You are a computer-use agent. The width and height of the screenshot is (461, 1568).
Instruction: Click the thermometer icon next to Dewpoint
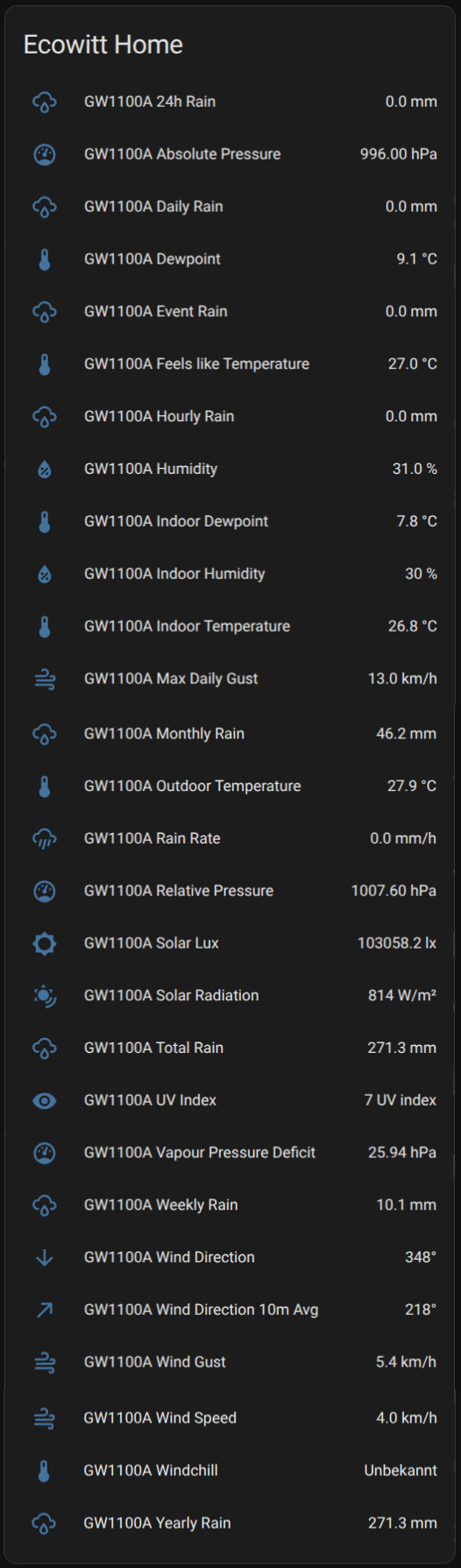coord(45,259)
